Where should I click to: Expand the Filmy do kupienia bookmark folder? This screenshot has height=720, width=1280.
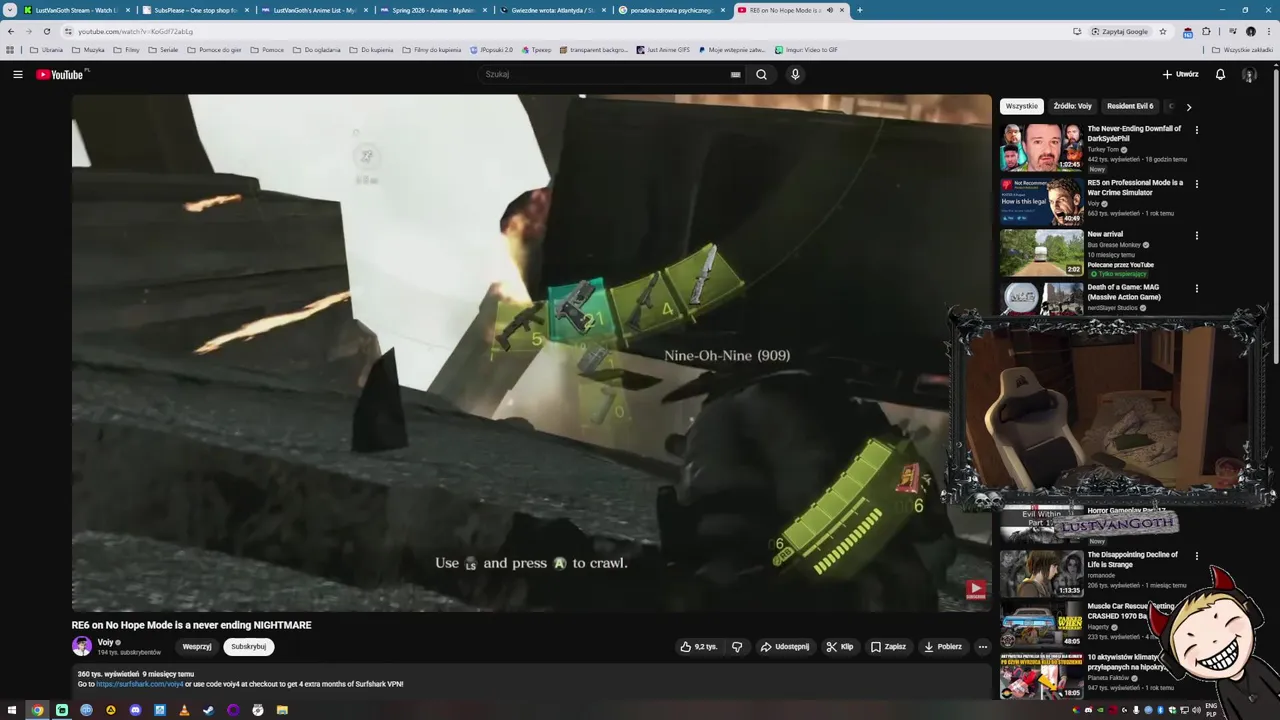[x=432, y=49]
